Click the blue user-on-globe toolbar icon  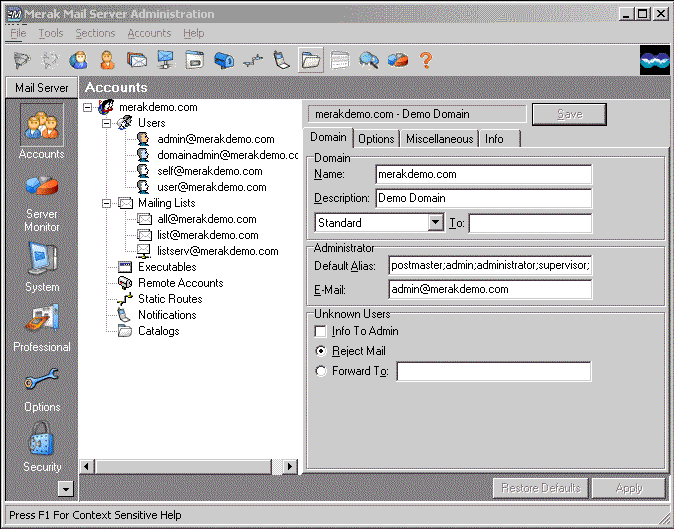click(x=78, y=60)
